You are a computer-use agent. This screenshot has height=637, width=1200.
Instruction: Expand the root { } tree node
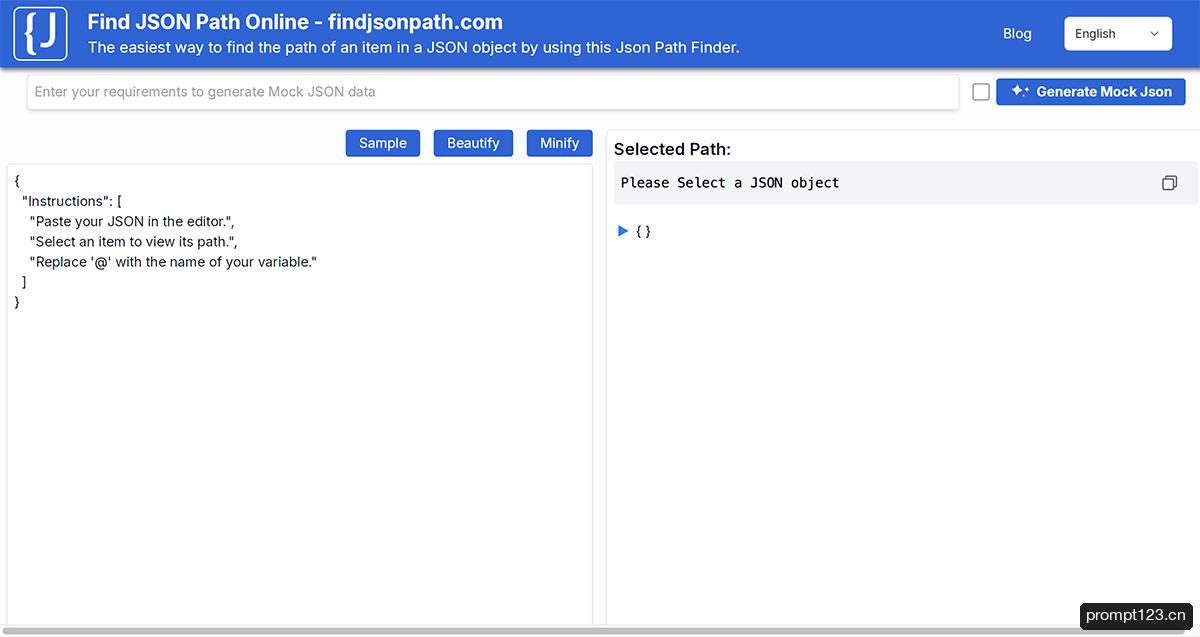coord(623,231)
